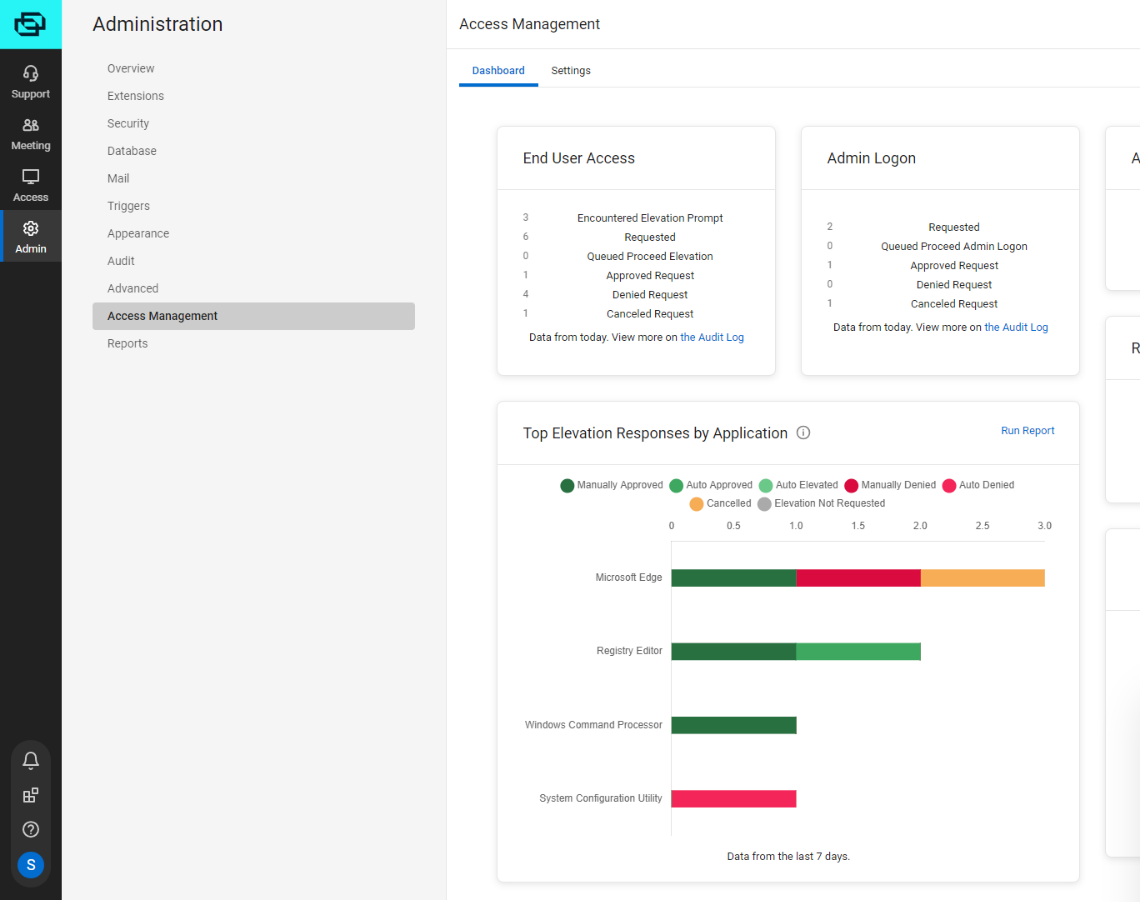Open the Reports admin page
Screen dimensions: 1140x902
click(127, 344)
